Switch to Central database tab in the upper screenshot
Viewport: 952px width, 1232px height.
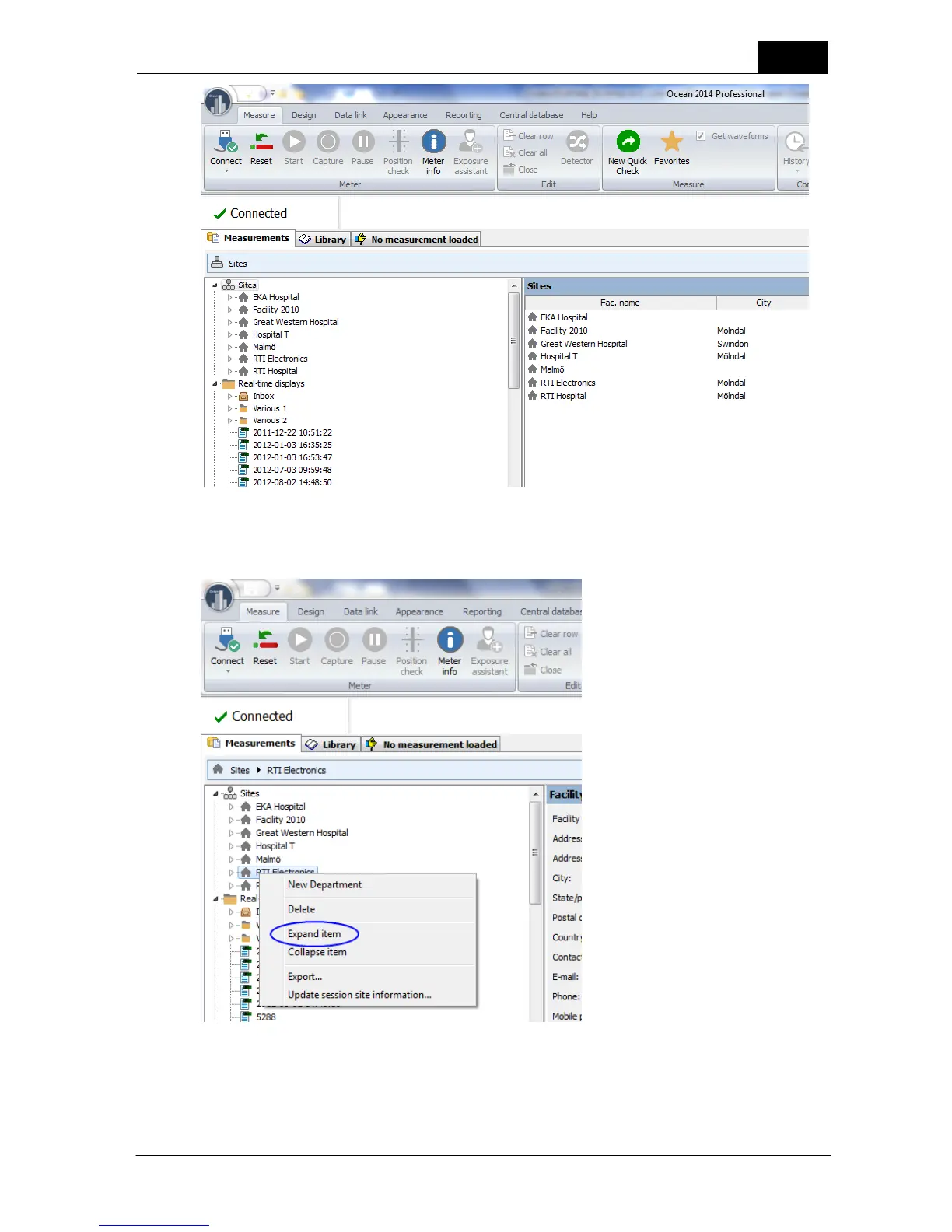coord(531,115)
